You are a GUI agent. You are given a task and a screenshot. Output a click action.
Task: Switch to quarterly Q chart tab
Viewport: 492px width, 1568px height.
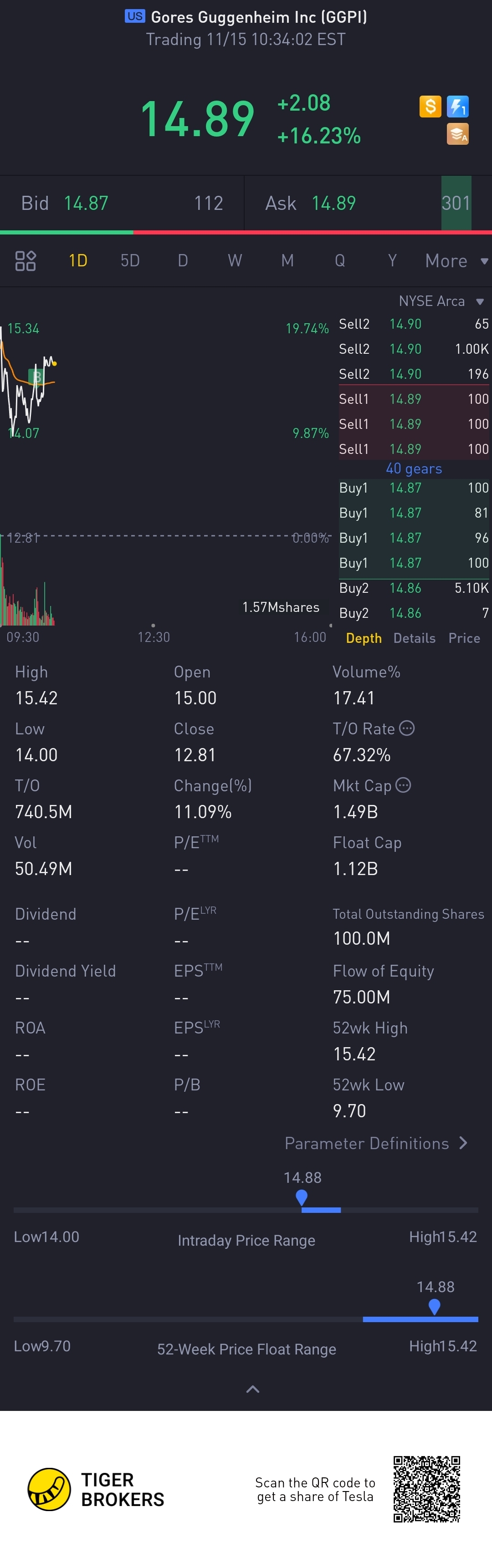pos(340,260)
